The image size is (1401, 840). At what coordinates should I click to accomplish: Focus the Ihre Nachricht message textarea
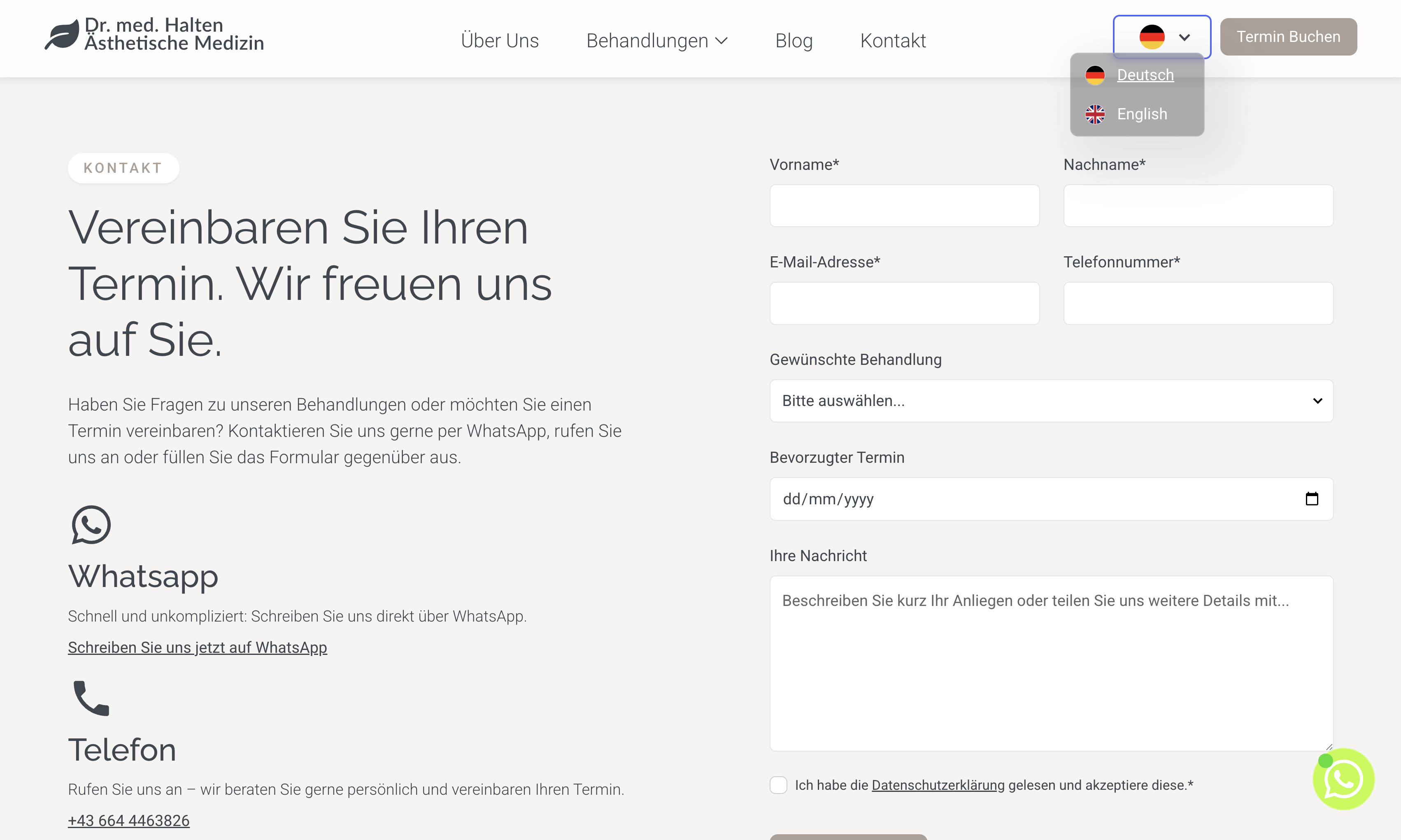[1050, 664]
